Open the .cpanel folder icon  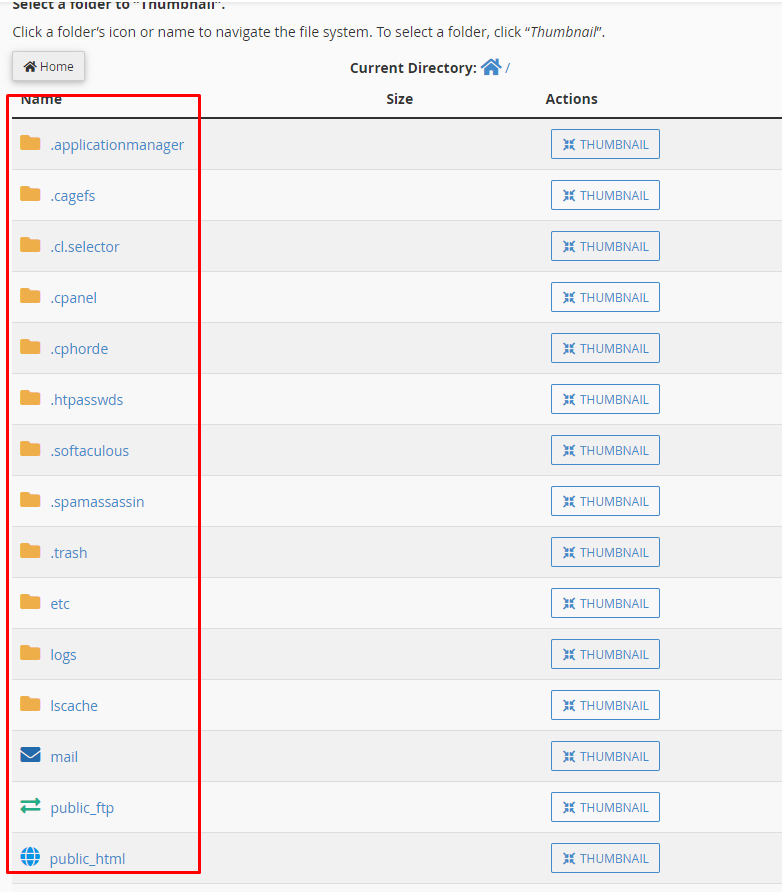[30, 296]
